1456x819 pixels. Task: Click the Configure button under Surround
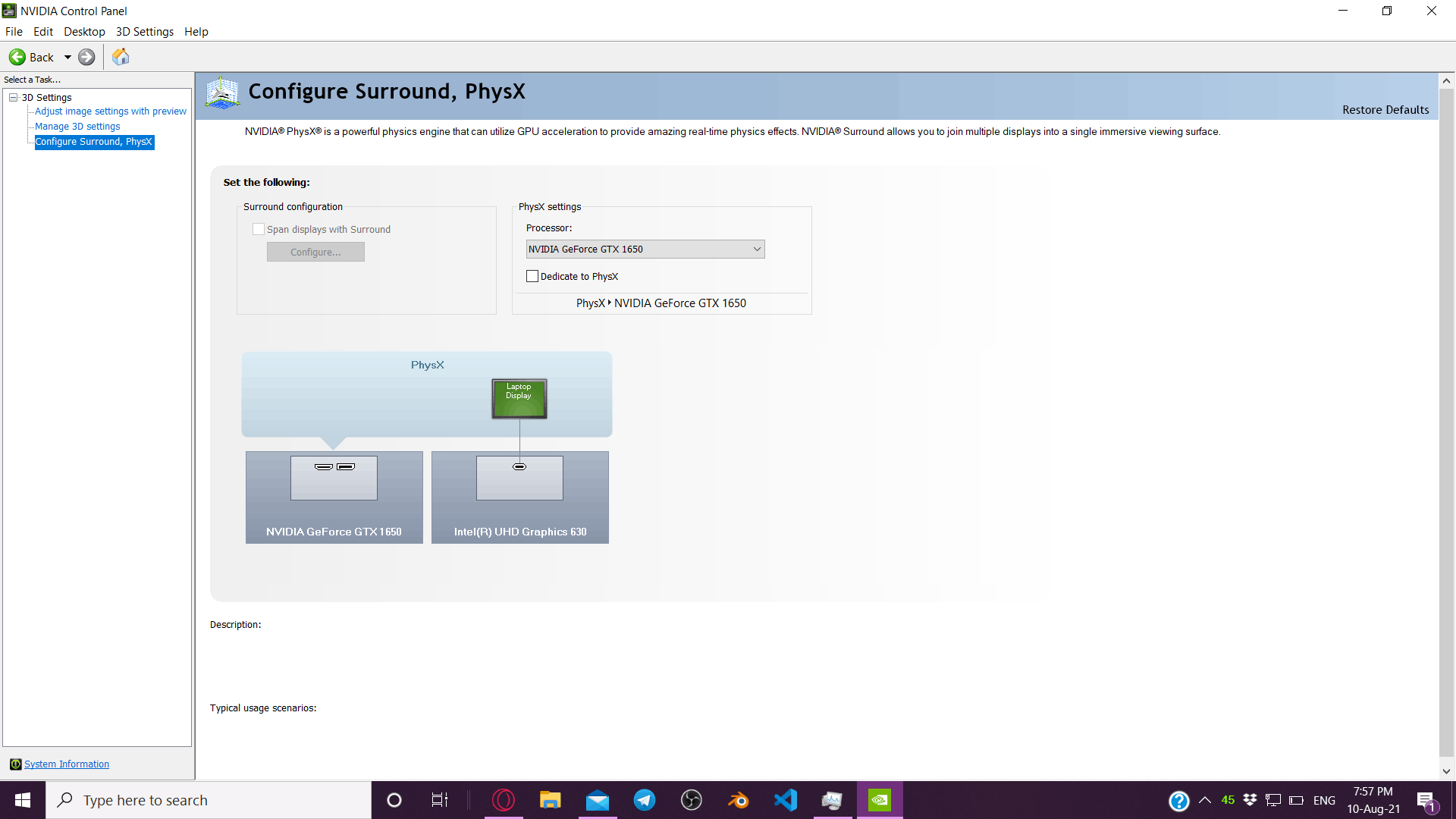coord(315,252)
